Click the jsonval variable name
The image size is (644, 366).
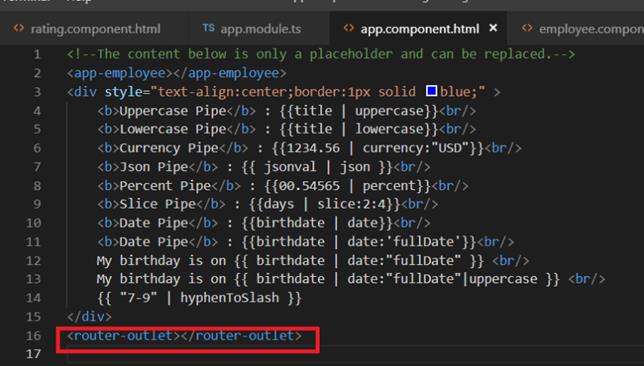(290, 167)
